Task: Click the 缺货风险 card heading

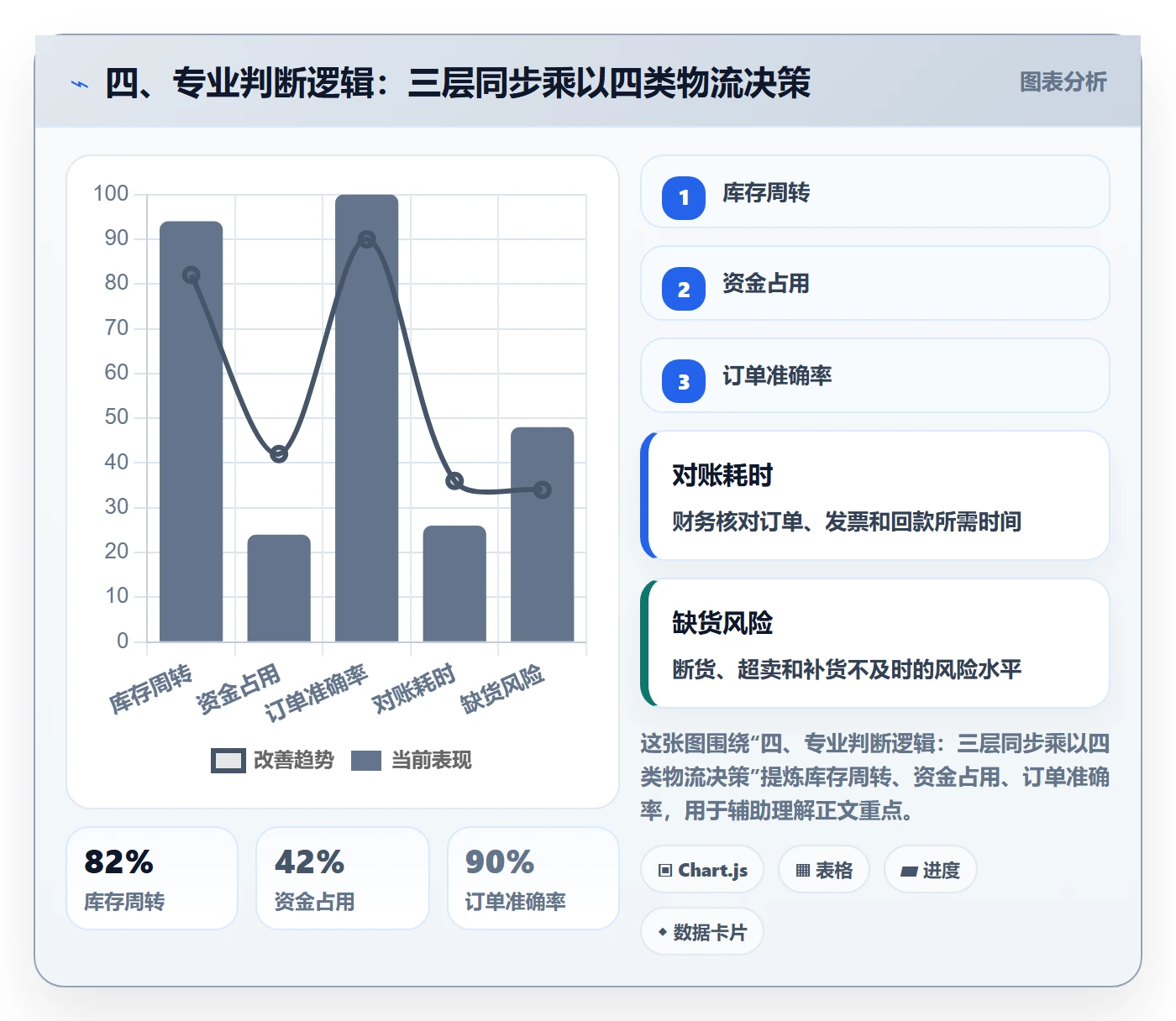Action: (x=722, y=623)
